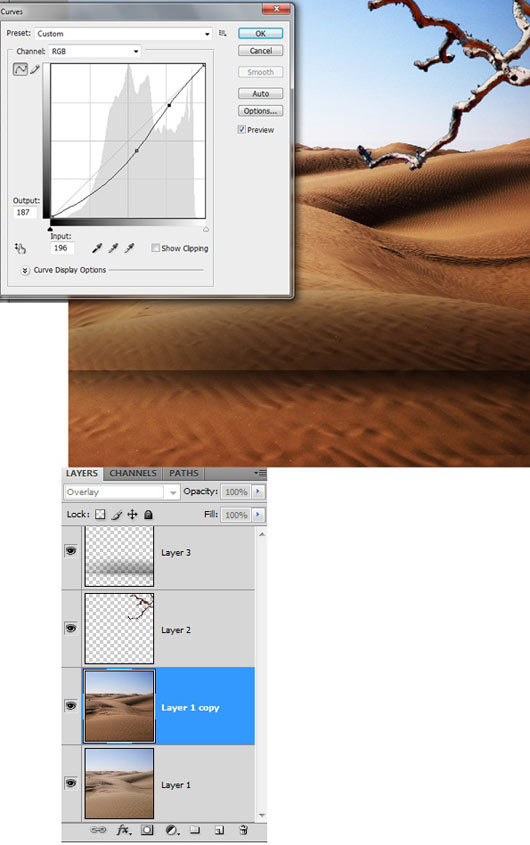
Task: Hide Layer 1 with its eye icon
Action: 71,783
